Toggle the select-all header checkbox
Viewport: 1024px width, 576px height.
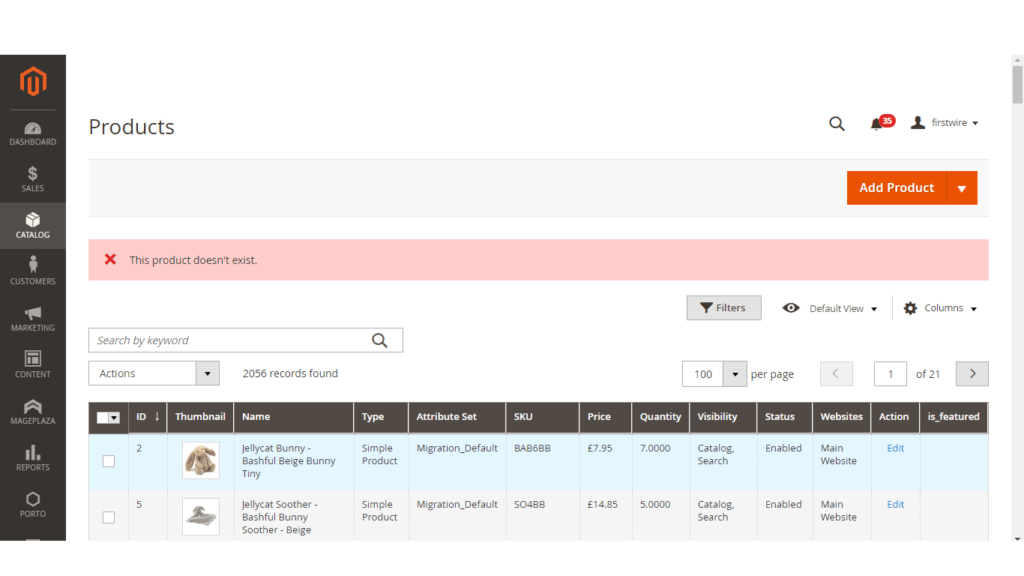[x=103, y=417]
